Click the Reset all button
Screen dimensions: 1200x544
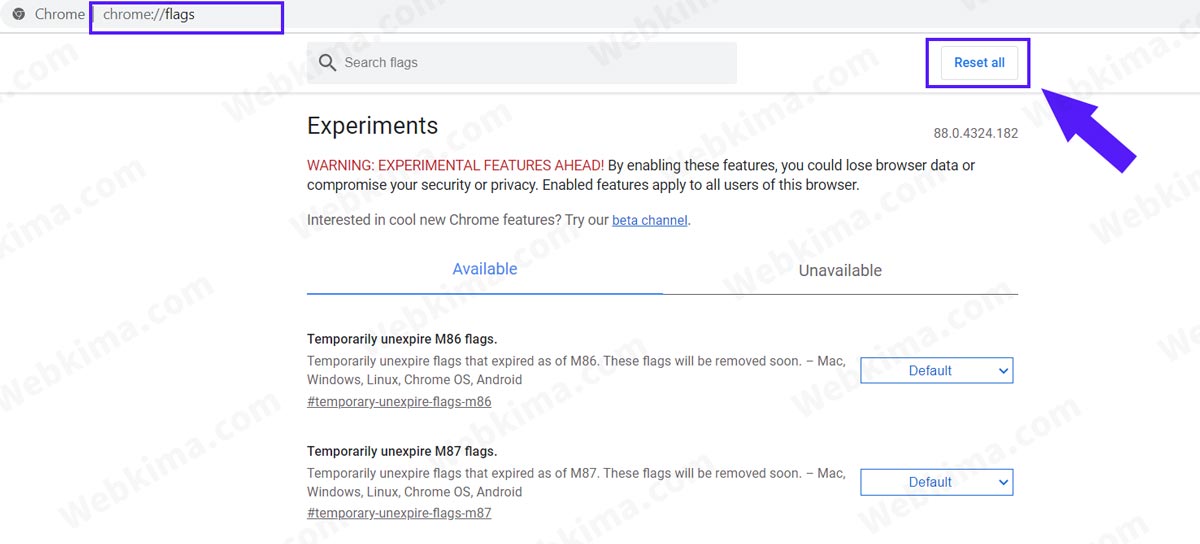pyautogui.click(x=979, y=63)
